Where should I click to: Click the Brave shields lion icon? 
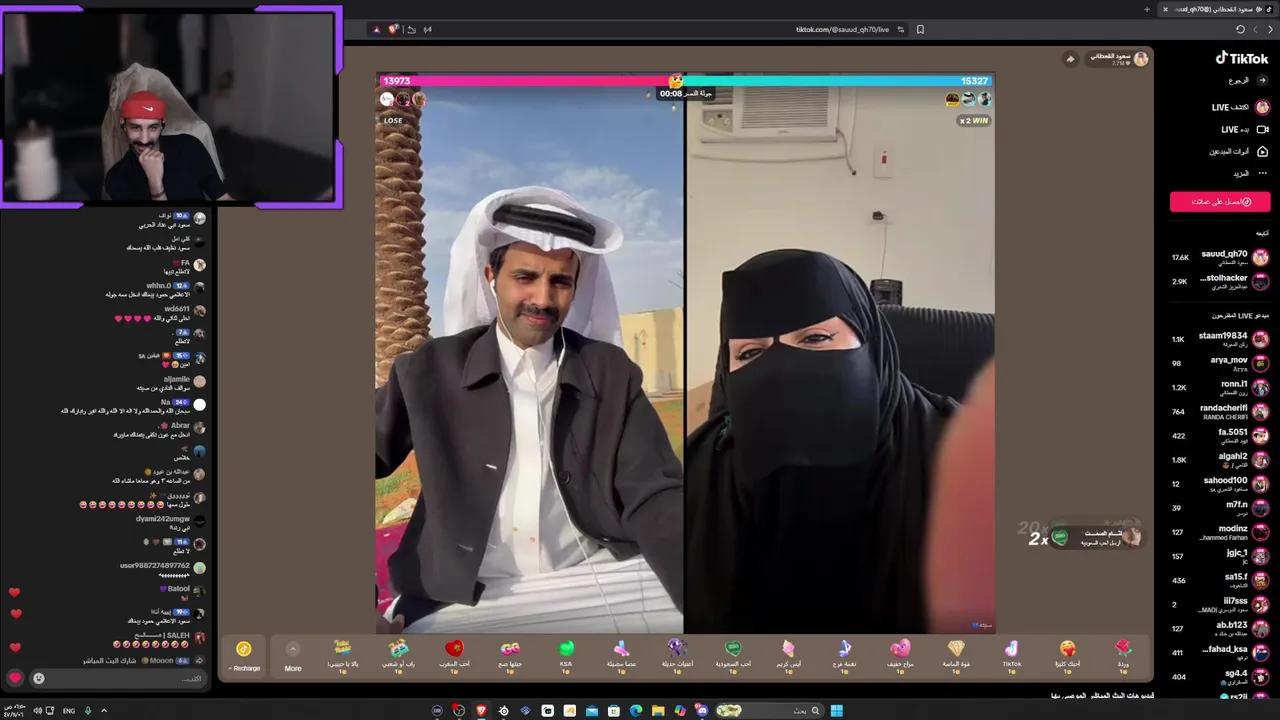point(394,29)
